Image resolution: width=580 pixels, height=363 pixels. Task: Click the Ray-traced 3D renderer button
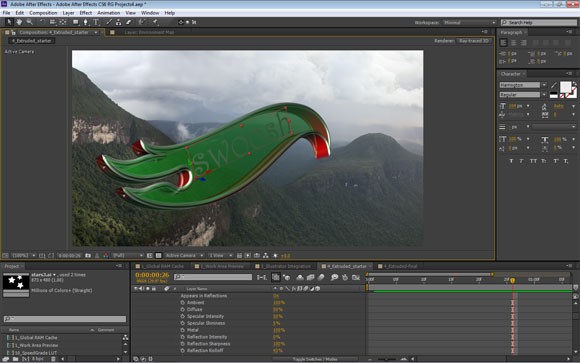[x=473, y=41]
